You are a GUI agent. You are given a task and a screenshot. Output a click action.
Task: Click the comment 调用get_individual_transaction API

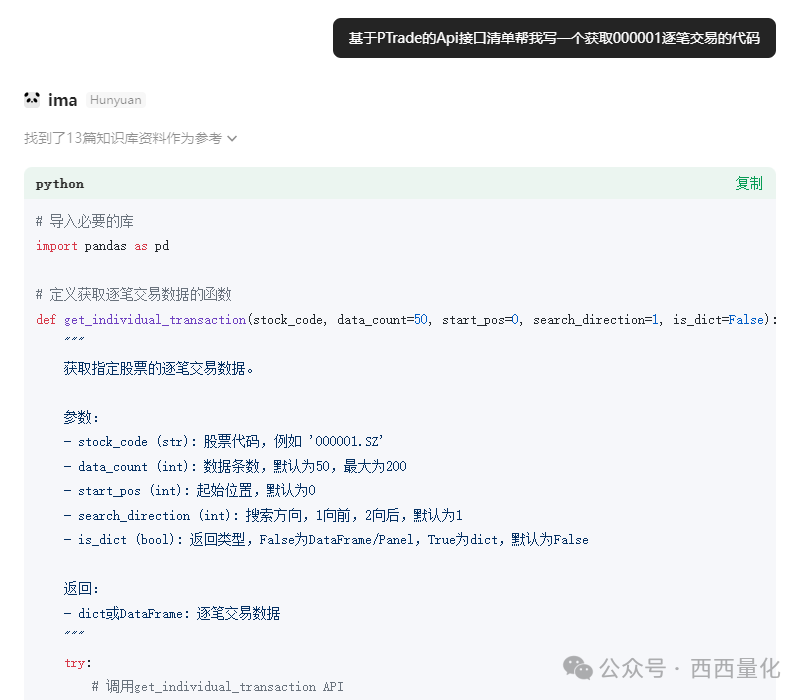pos(218,687)
